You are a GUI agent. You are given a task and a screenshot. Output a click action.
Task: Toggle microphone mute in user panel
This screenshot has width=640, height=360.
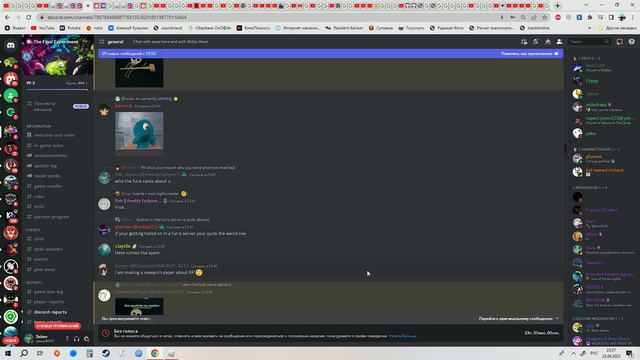point(67,339)
